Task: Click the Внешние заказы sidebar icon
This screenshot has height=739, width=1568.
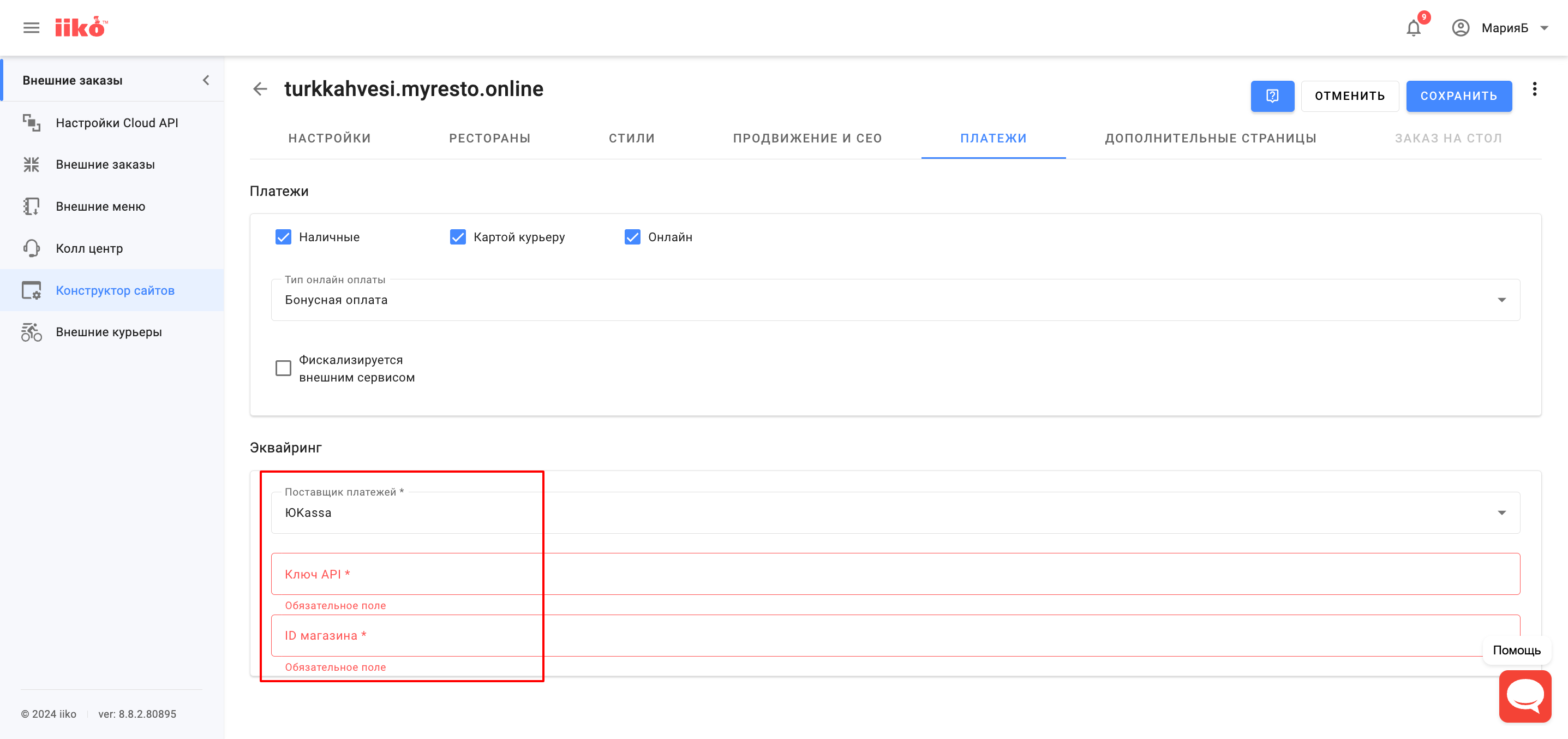Action: (x=31, y=164)
